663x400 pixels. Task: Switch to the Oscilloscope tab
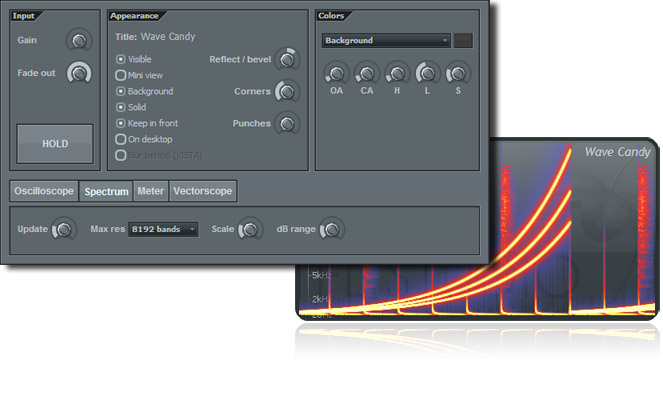(44, 190)
